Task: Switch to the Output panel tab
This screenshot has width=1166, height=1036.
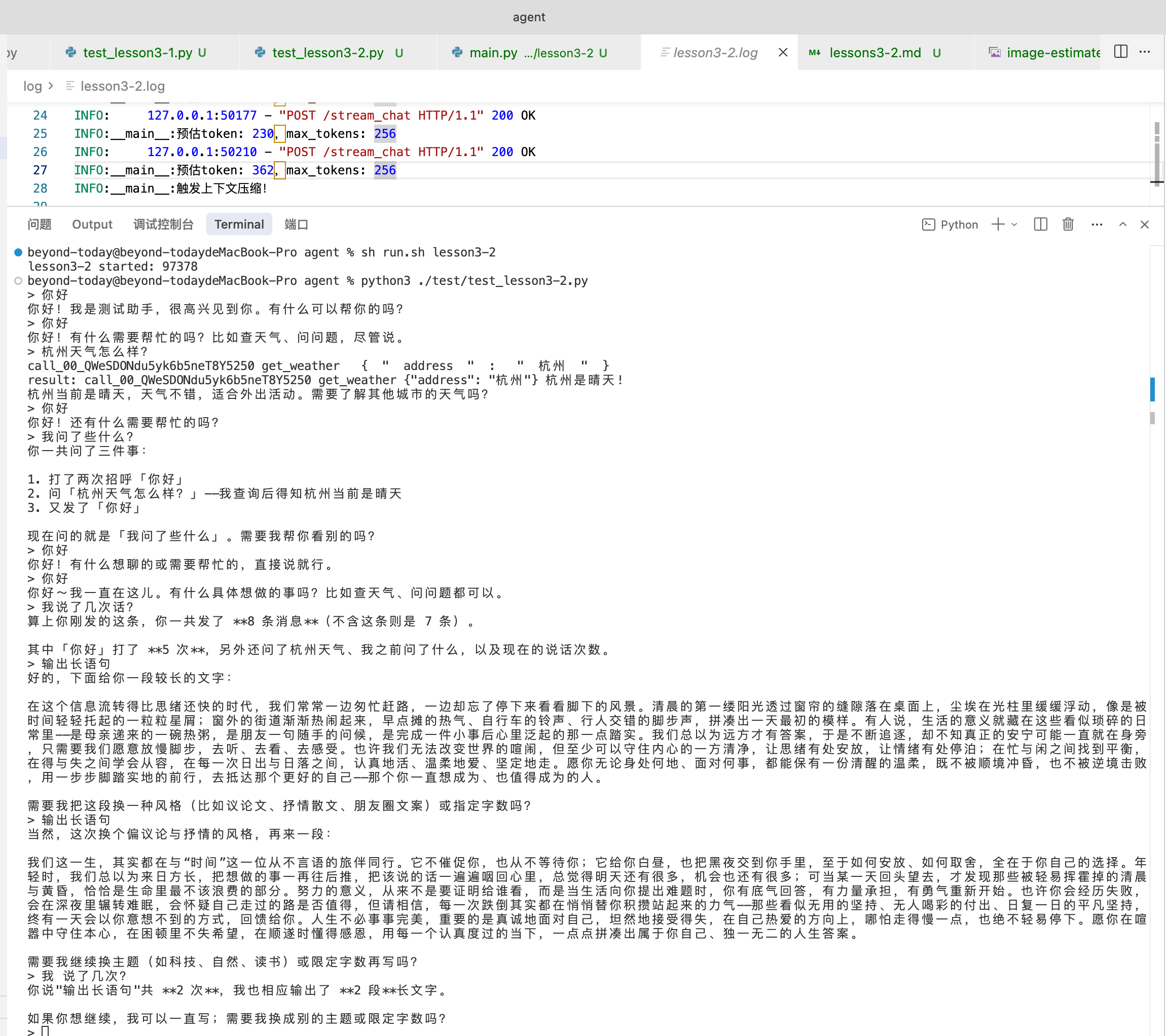Action: tap(92, 225)
